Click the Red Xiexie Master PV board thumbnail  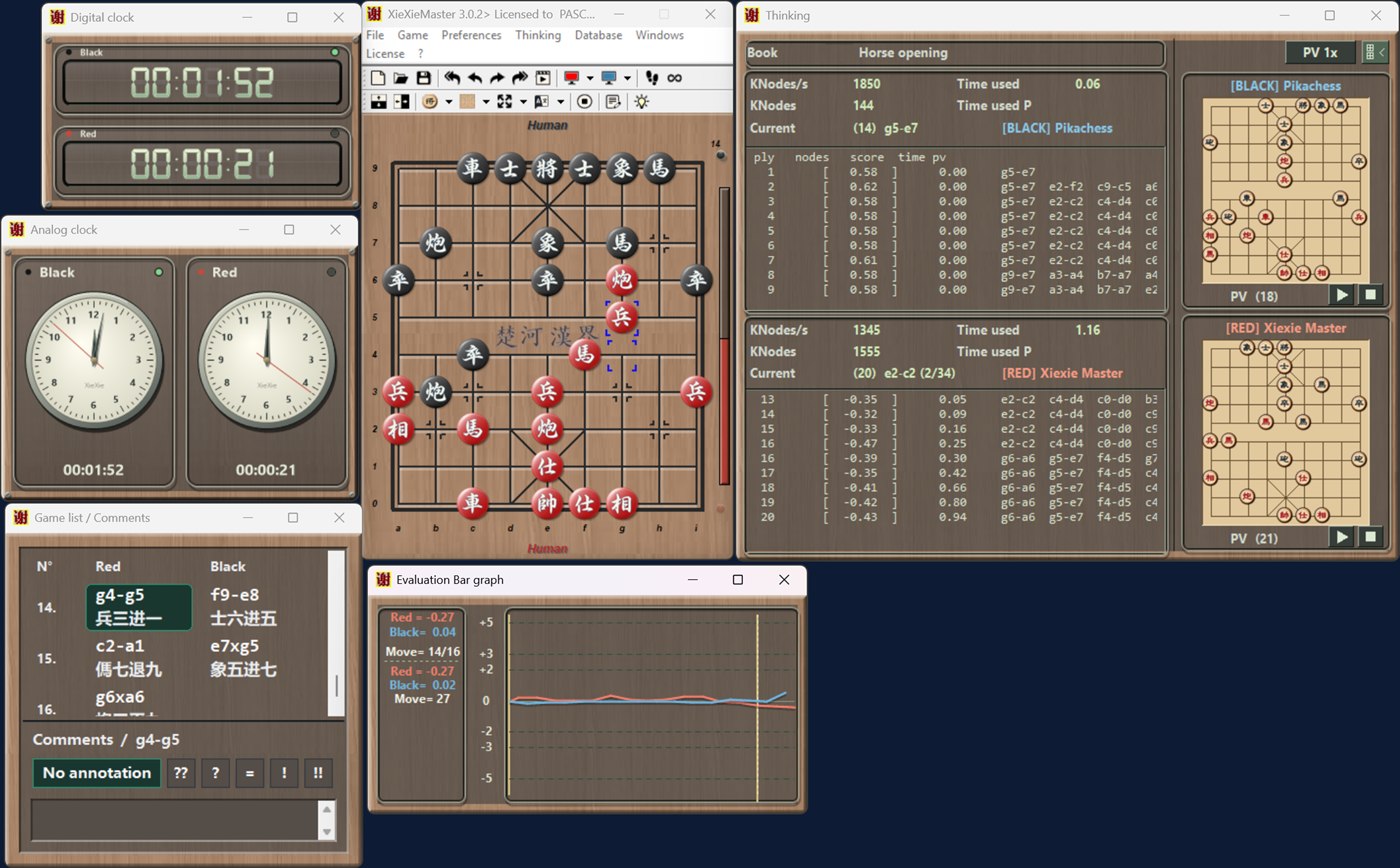click(x=1284, y=431)
